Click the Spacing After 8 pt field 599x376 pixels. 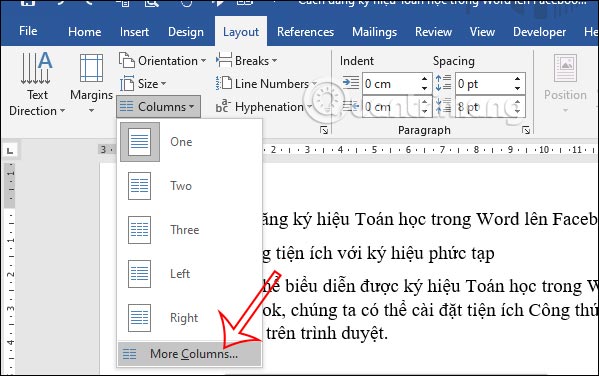point(484,107)
